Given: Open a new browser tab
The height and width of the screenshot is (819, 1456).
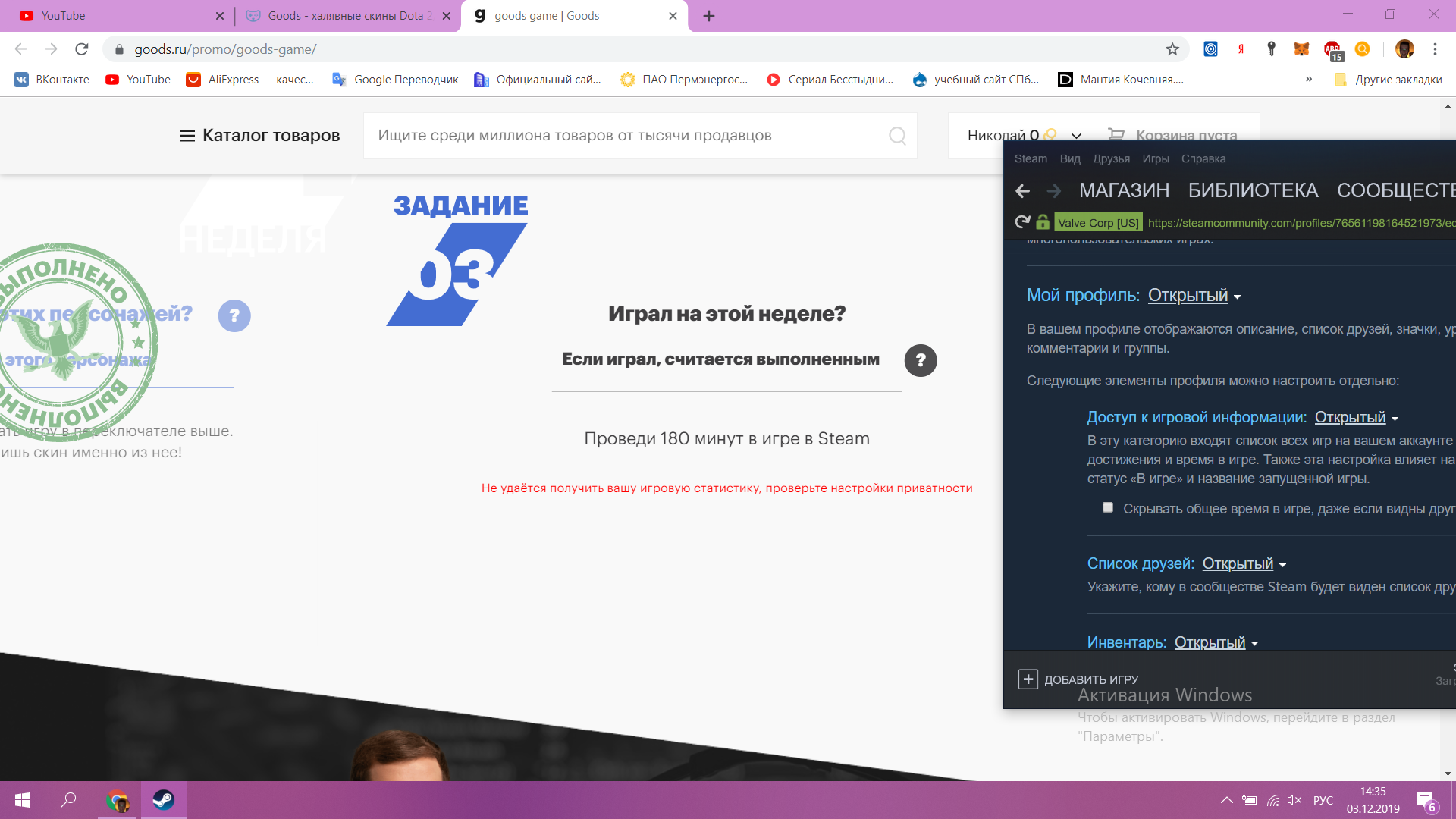Looking at the screenshot, I should pyautogui.click(x=709, y=16).
